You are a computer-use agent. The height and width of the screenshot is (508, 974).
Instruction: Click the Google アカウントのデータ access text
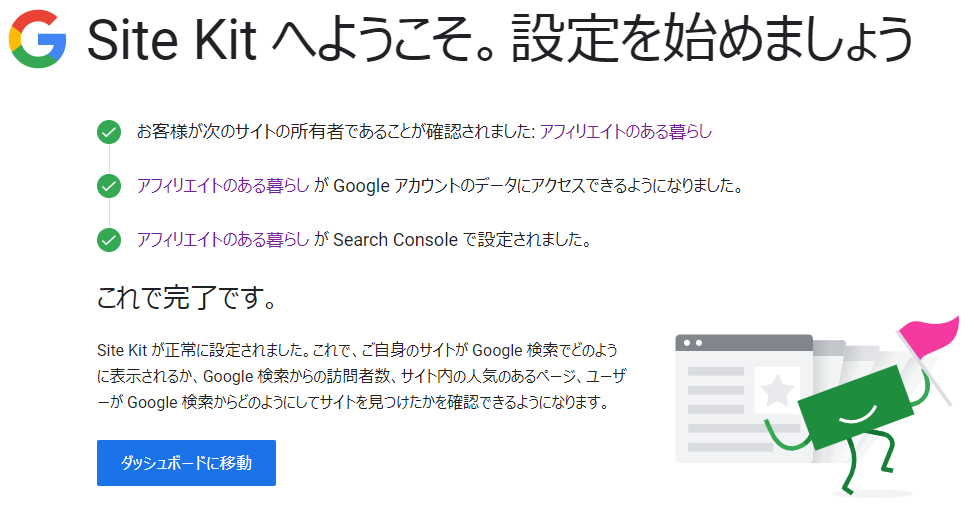click(x=539, y=186)
